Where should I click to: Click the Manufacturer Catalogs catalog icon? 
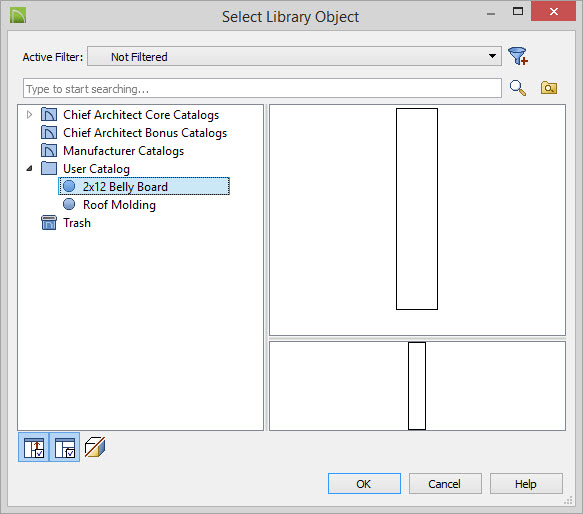pyautogui.click(x=49, y=151)
